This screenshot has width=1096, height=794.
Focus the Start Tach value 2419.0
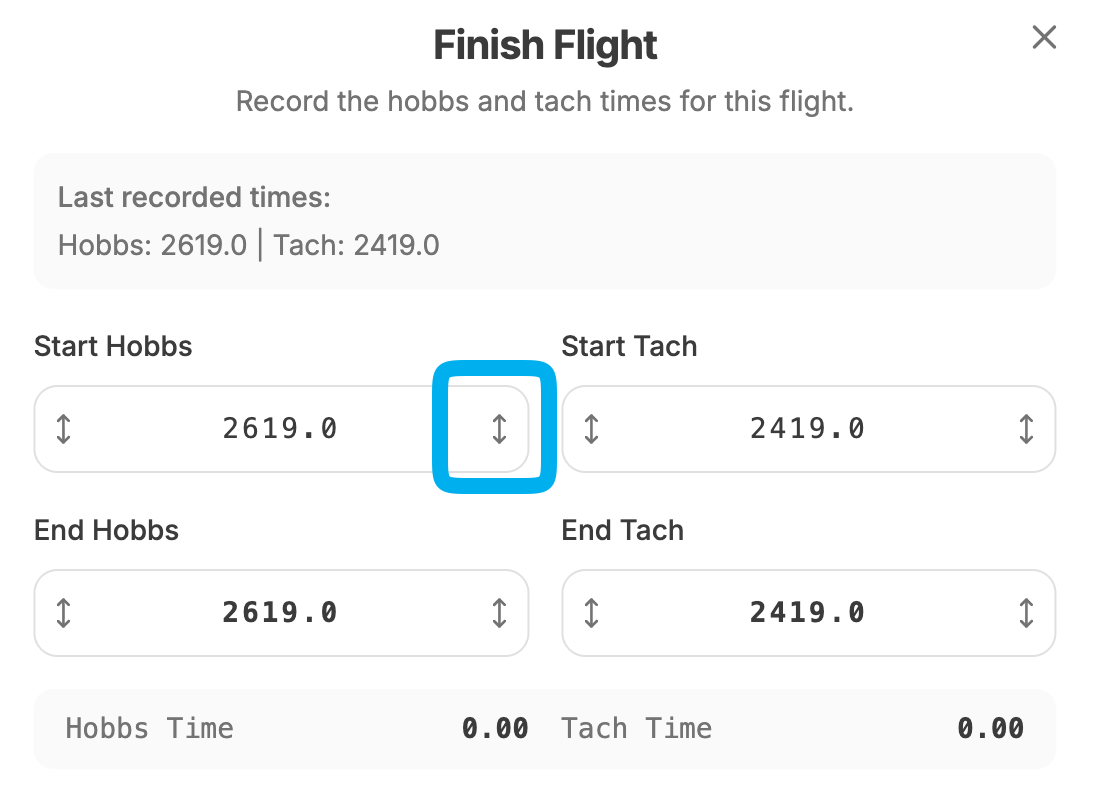coord(807,429)
